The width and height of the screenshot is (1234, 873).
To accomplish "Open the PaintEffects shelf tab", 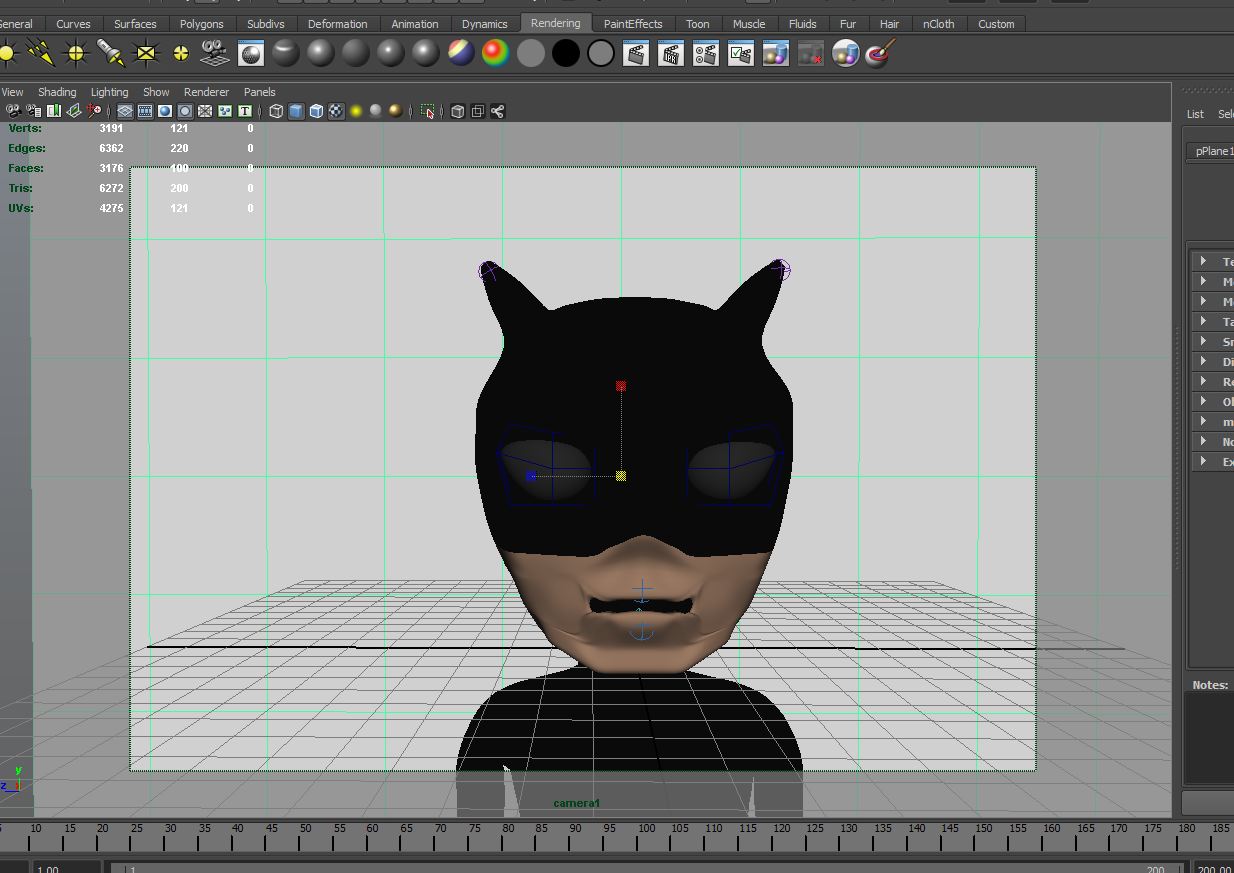I will pos(633,24).
